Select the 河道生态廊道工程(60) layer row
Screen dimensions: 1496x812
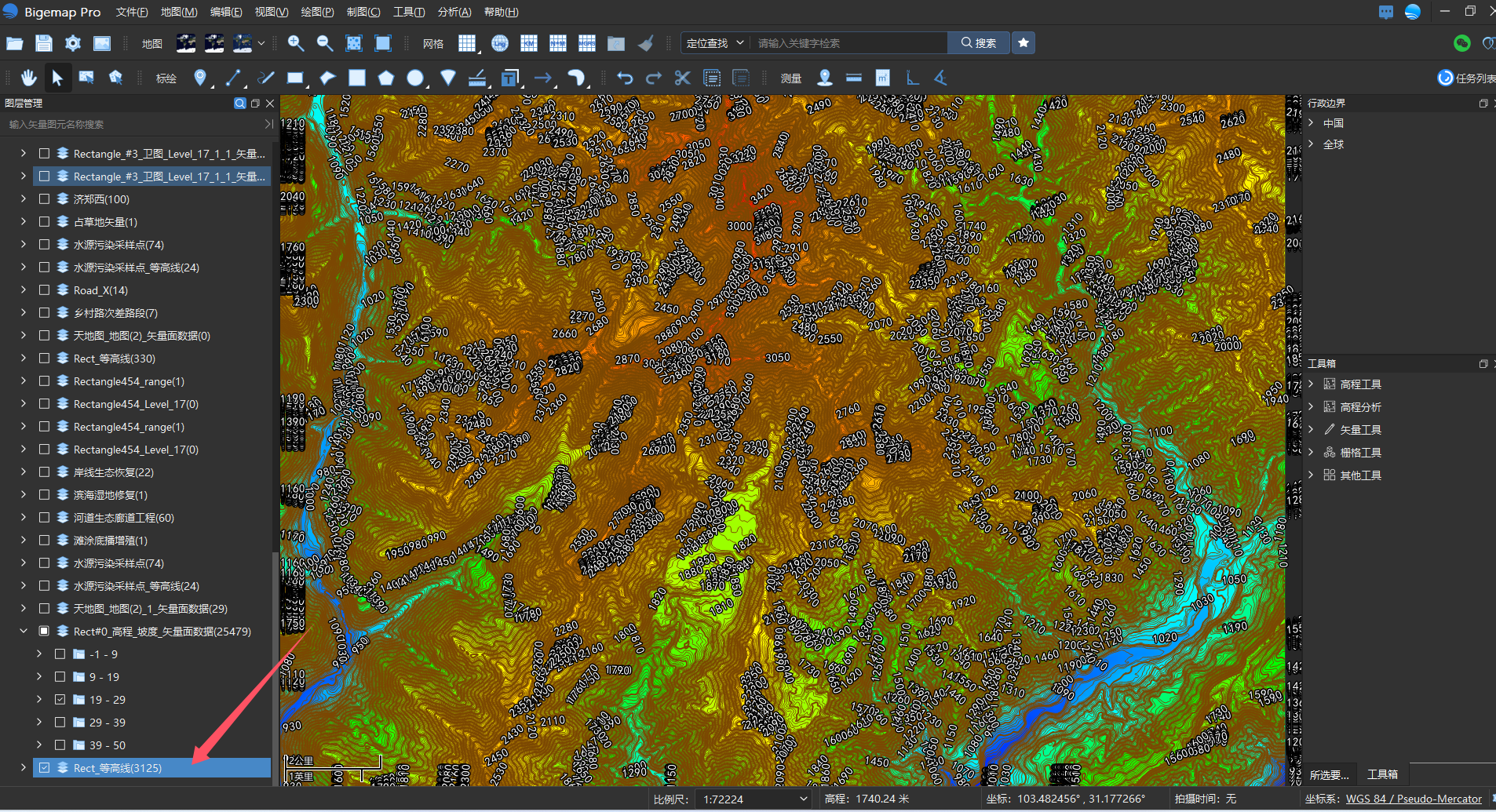click(x=152, y=518)
